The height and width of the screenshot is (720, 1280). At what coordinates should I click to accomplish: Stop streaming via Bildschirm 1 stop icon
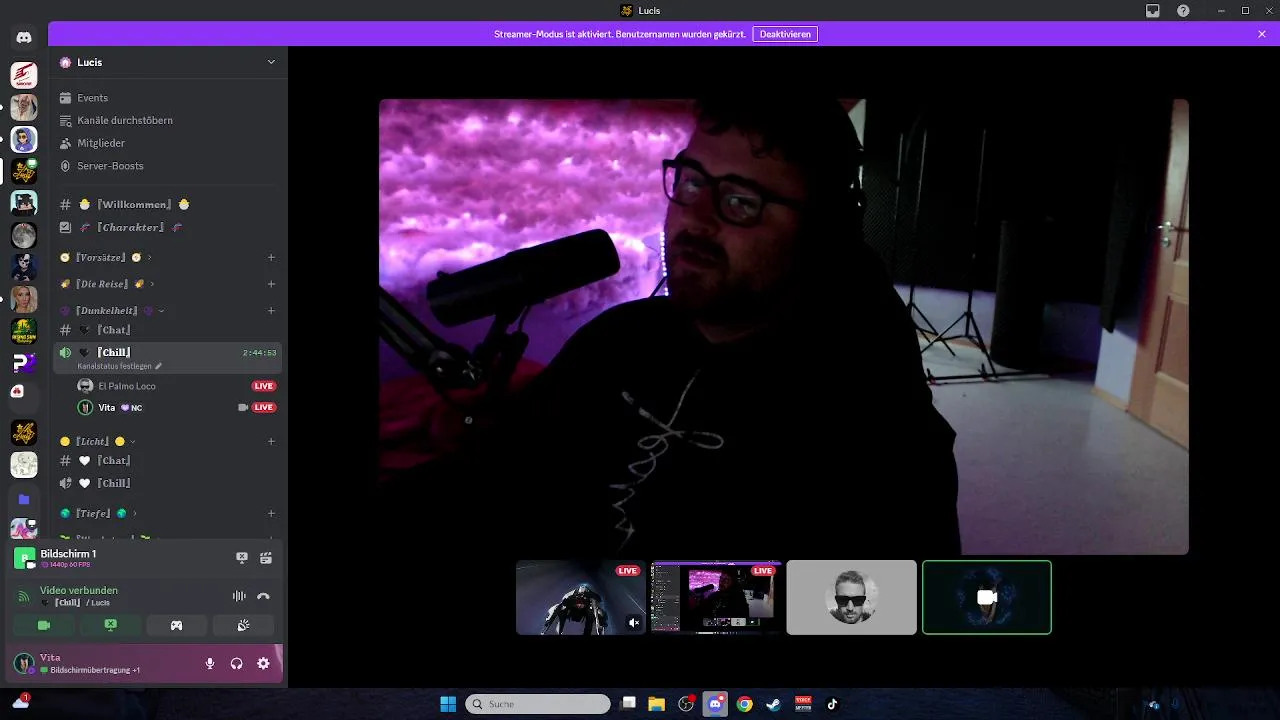click(241, 558)
